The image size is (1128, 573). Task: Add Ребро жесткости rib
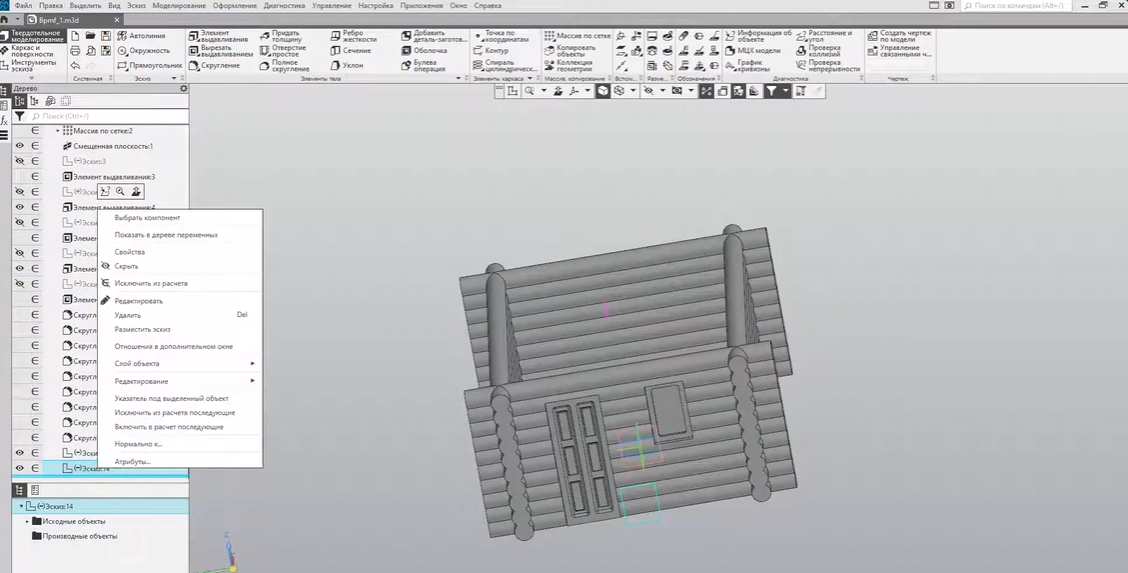[352, 36]
